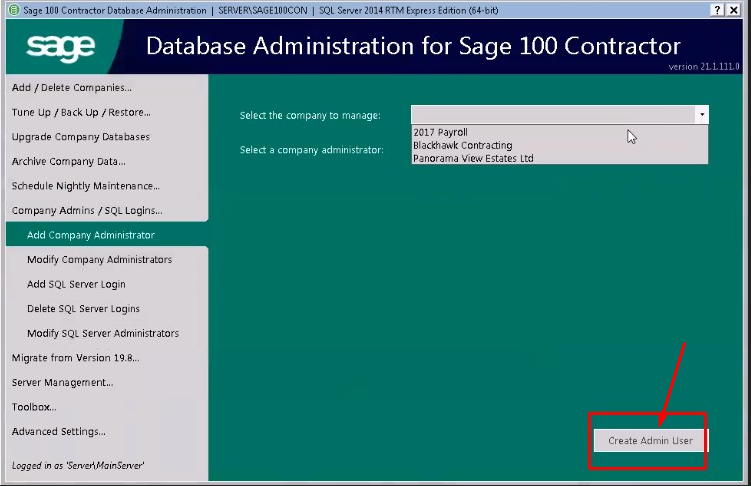Select Add Company Administrator item

coord(91,235)
